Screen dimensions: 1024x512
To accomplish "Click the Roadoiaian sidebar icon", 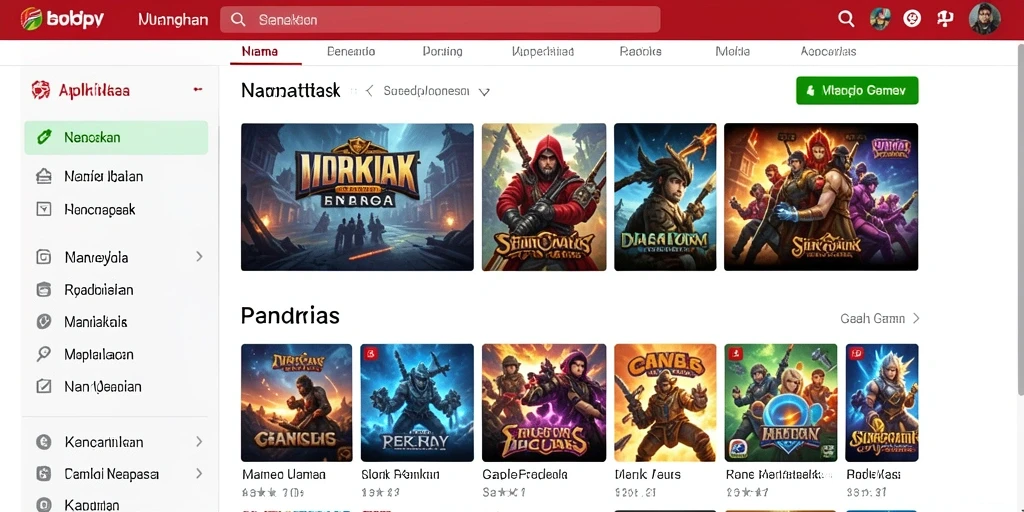I will tap(44, 289).
